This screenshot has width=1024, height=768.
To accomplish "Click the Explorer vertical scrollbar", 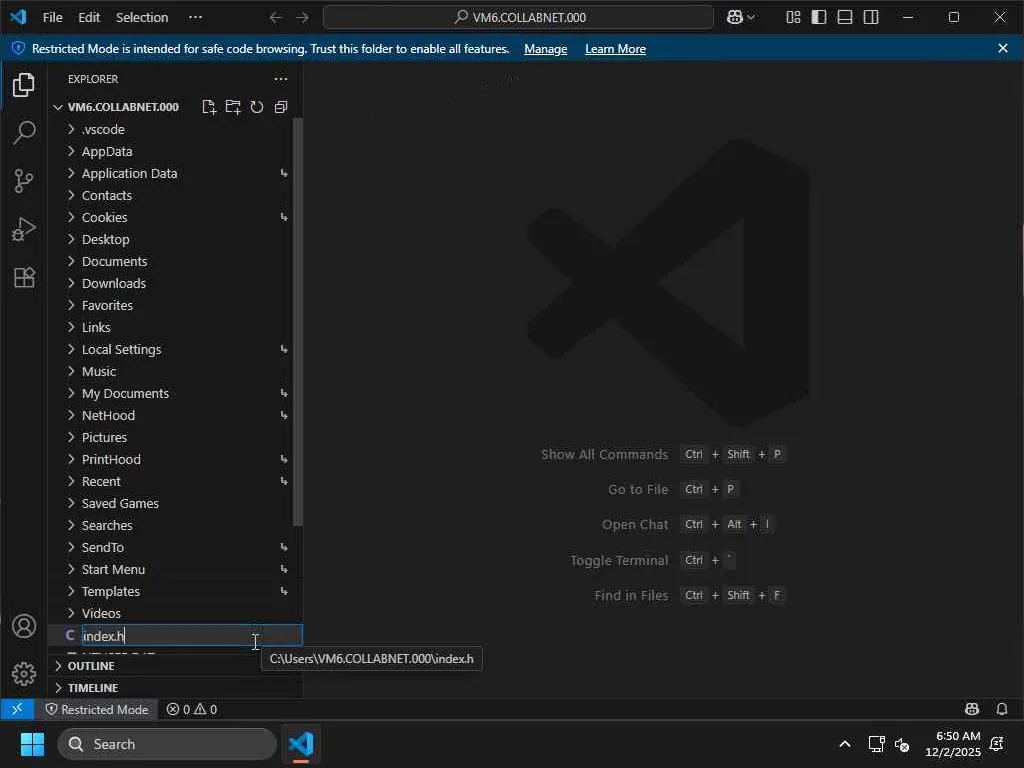I will pyautogui.click(x=298, y=321).
